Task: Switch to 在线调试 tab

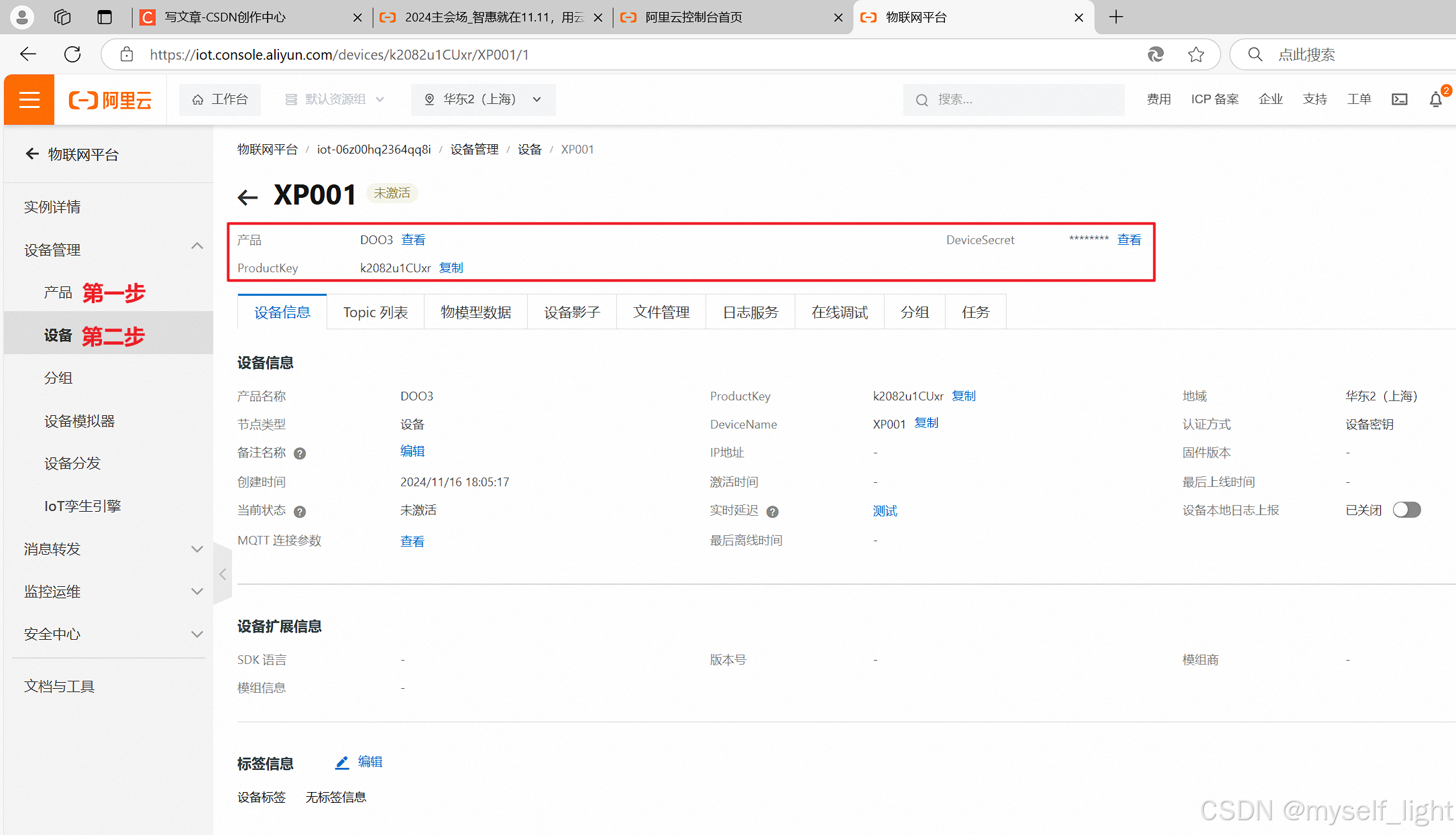Action: [x=840, y=313]
